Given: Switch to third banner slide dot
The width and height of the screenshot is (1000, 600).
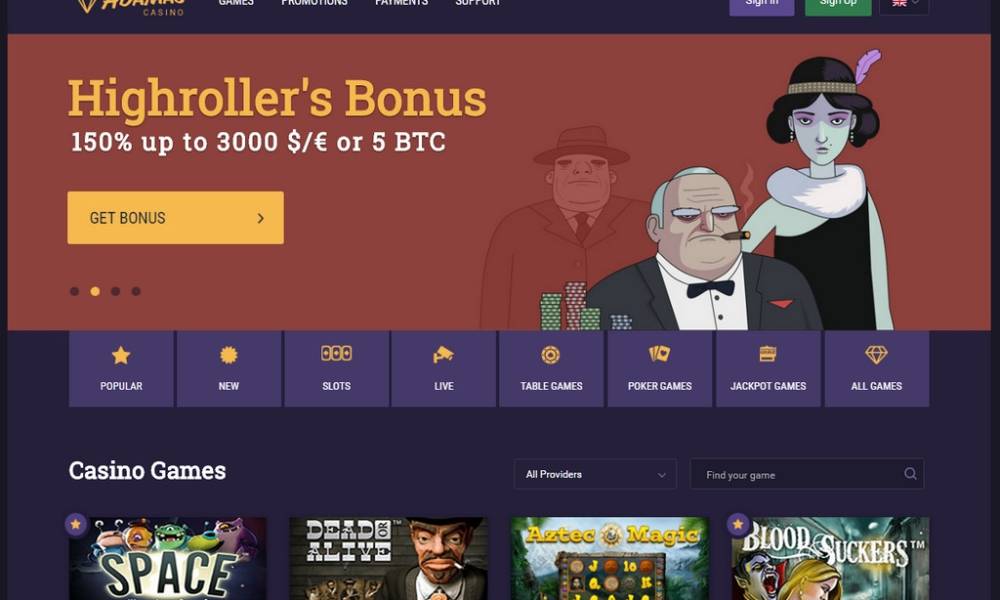Looking at the screenshot, I should (x=115, y=291).
